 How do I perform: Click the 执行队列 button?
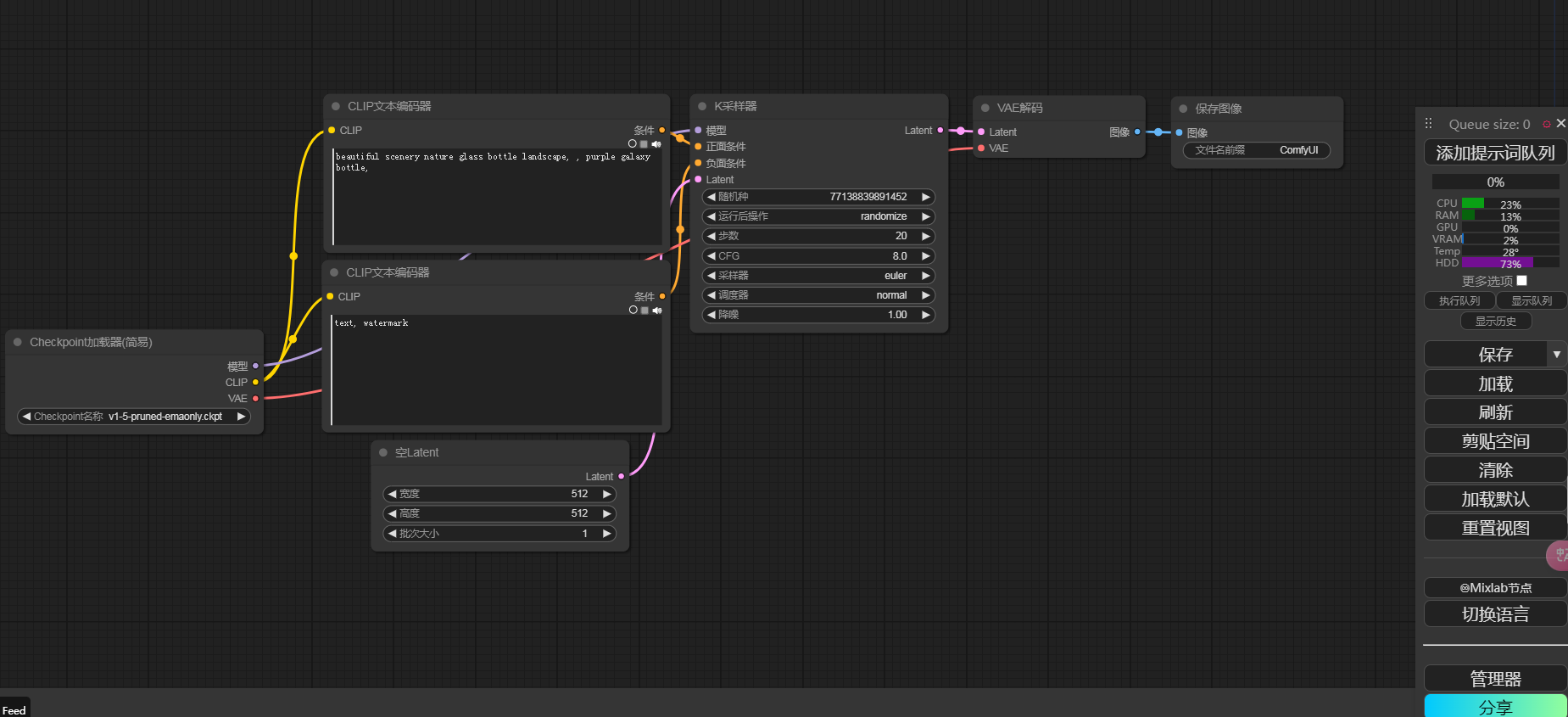(1459, 300)
